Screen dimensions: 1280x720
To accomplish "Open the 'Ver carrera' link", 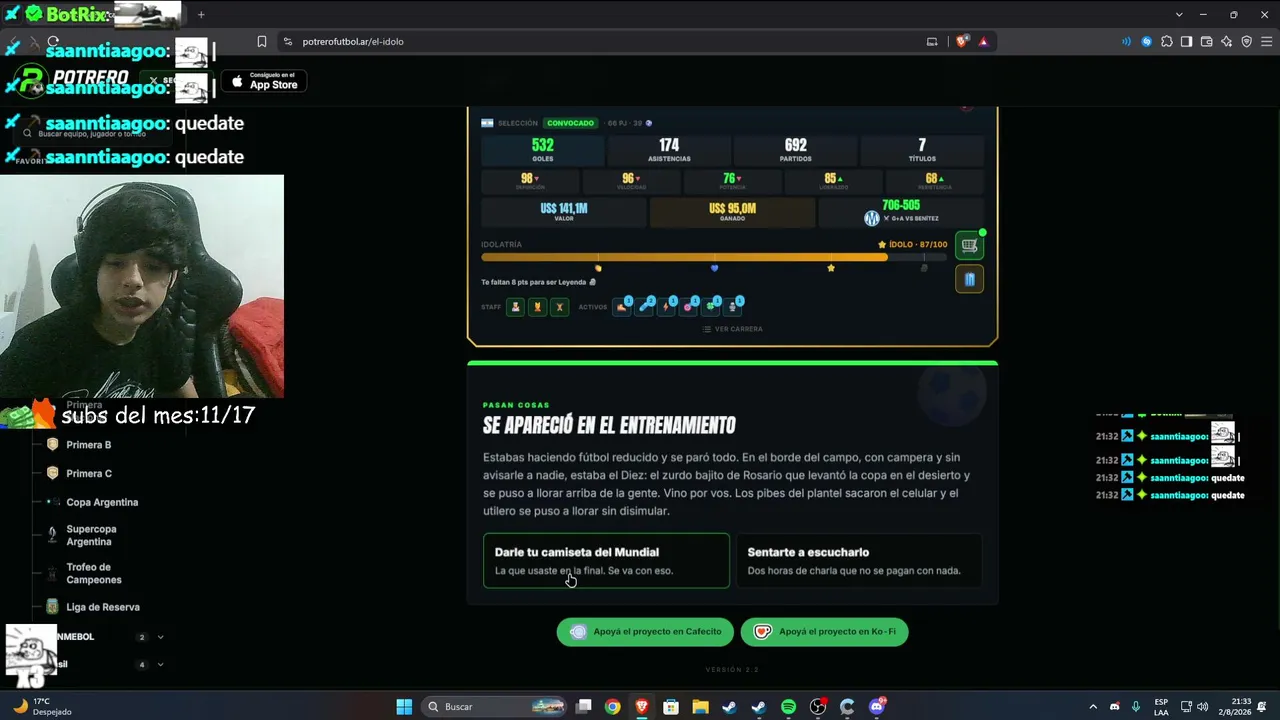I will click(x=732, y=329).
